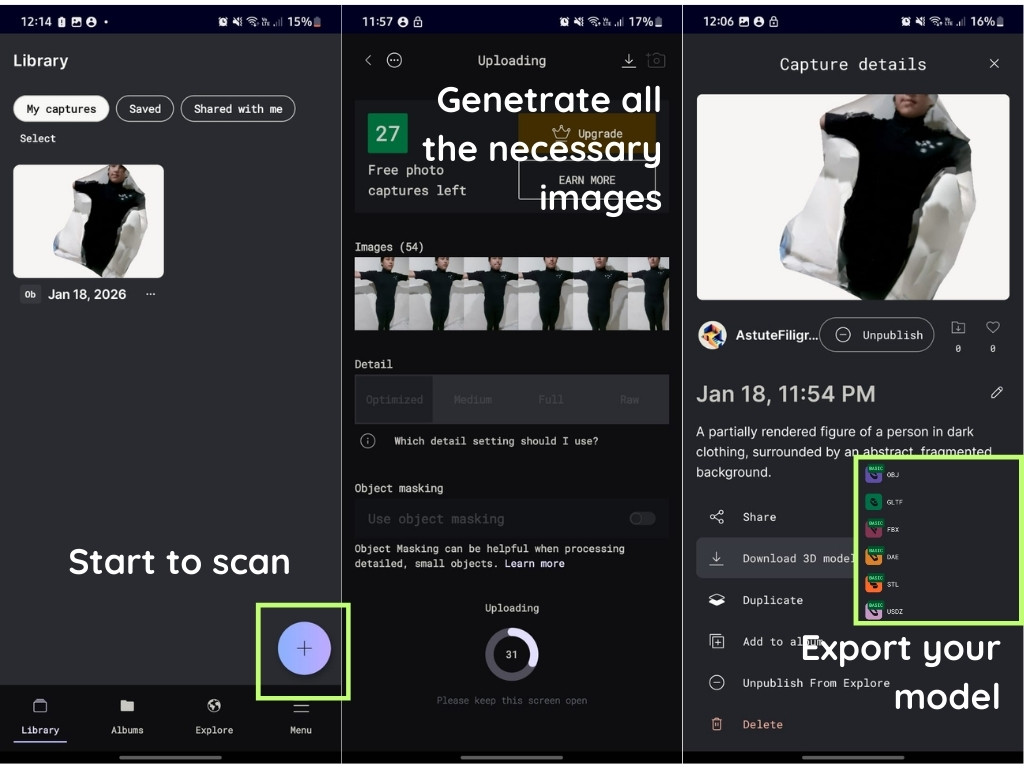
Task: Open the Explore globe tab
Action: pyautogui.click(x=214, y=716)
